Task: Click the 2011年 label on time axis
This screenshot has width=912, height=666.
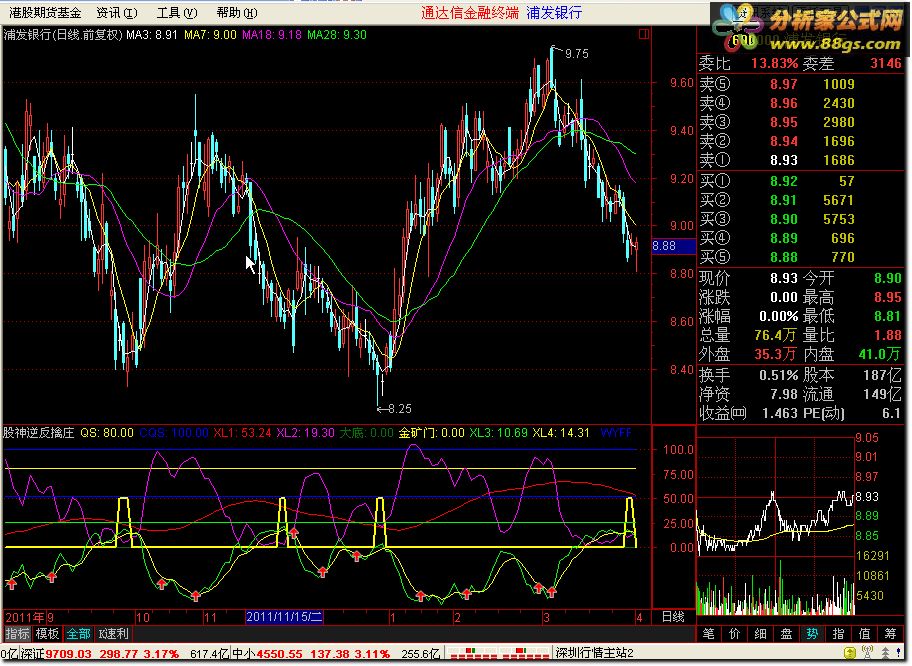Action: tap(25, 617)
